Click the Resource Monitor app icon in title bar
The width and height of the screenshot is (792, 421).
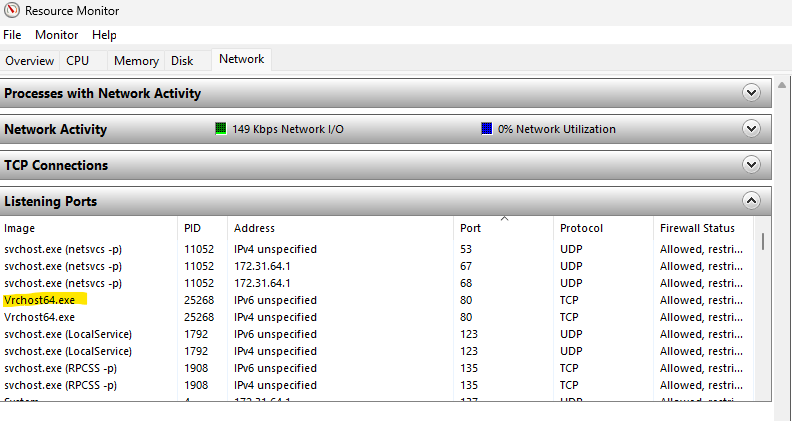click(11, 11)
